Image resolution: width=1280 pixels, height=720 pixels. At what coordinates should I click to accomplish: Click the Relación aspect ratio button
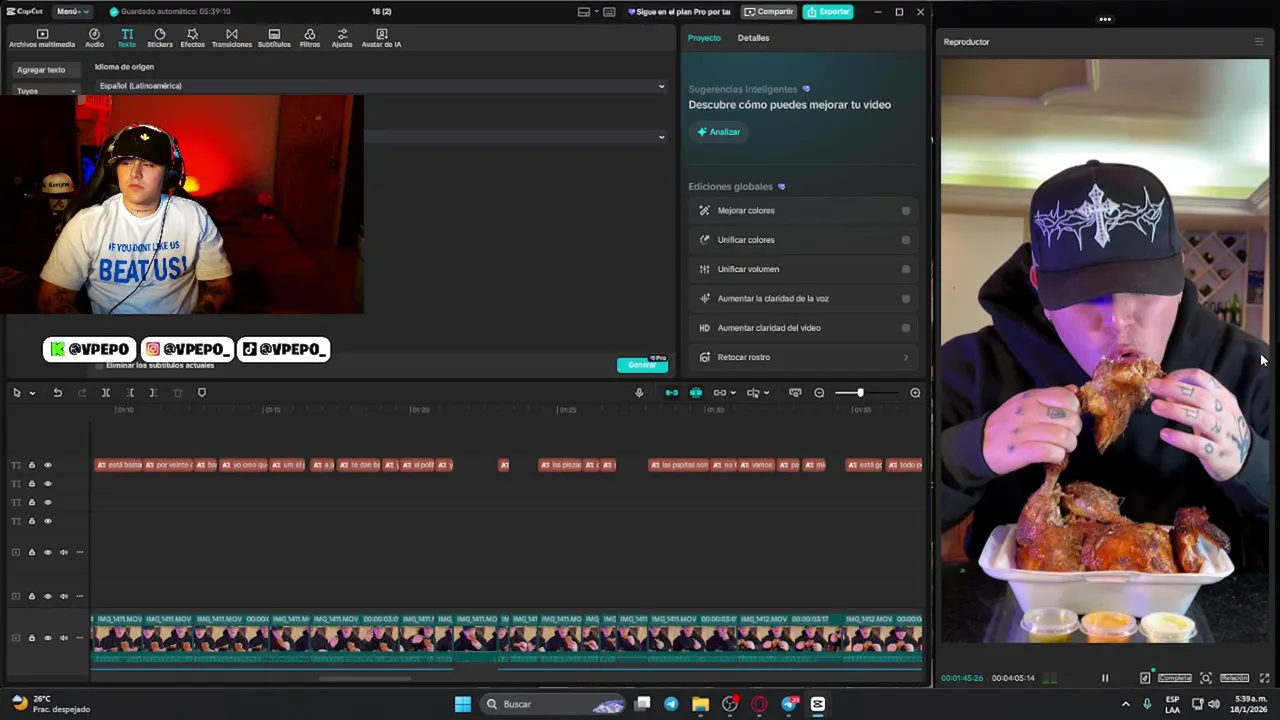(x=1234, y=678)
